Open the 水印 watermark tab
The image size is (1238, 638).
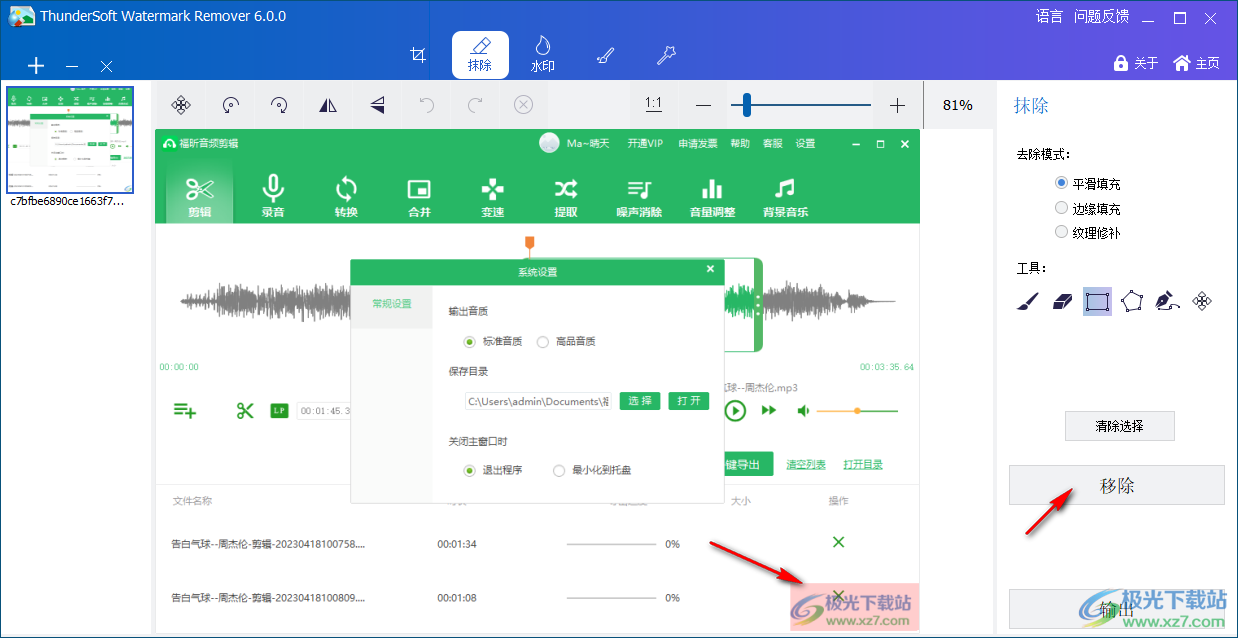[x=542, y=55]
